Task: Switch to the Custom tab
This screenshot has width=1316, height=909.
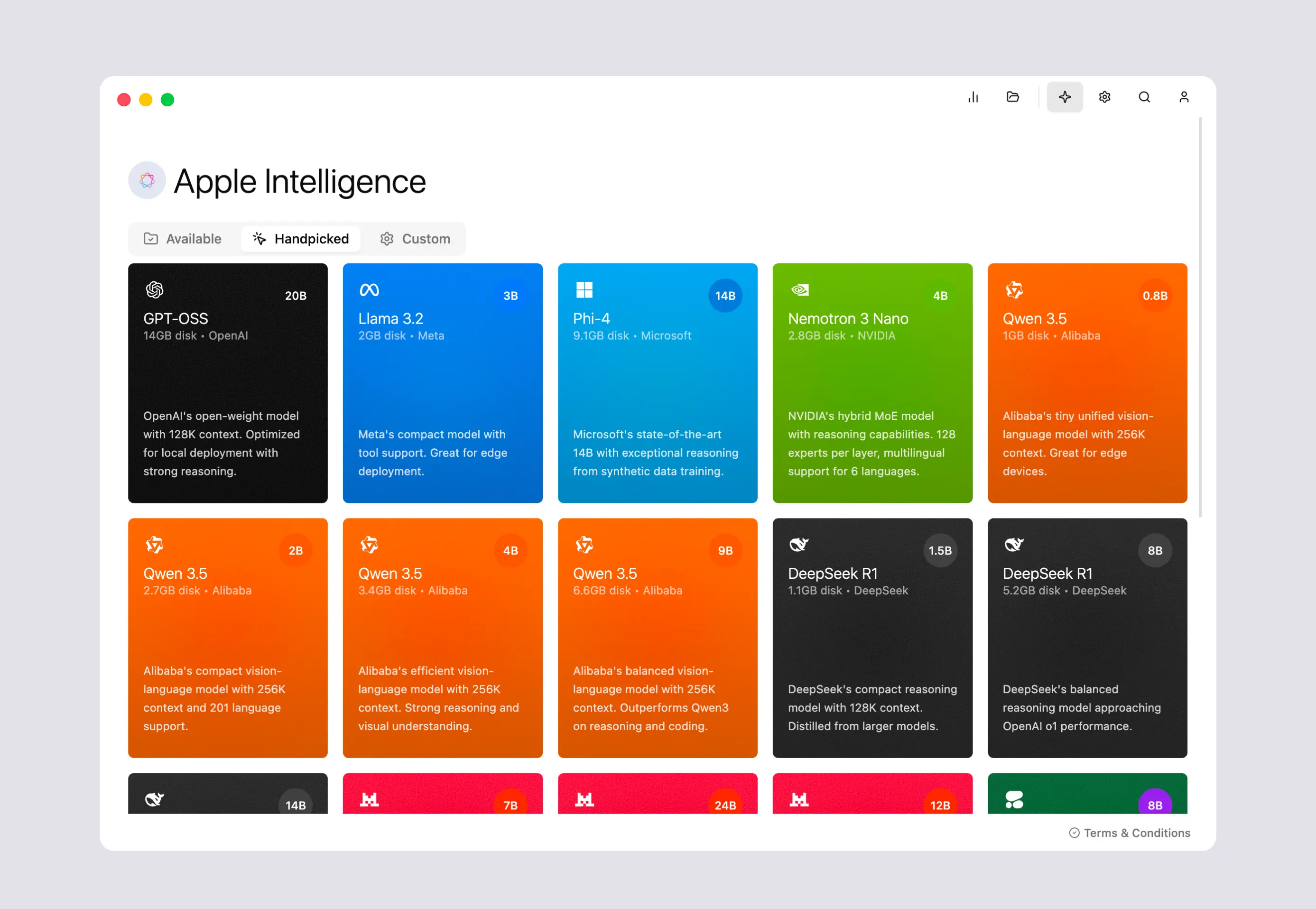Action: (x=415, y=239)
